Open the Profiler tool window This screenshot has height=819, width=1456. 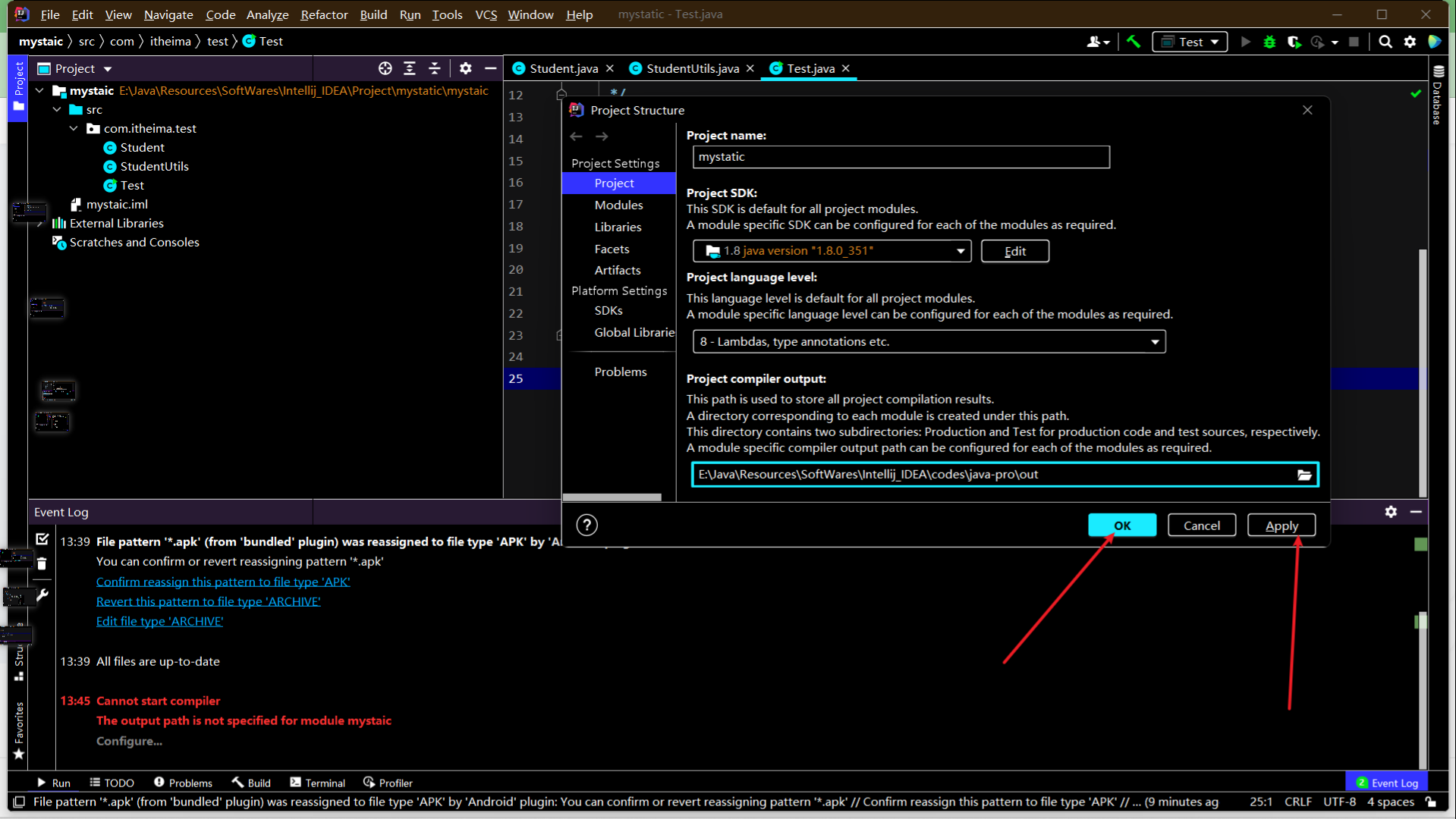[x=388, y=783]
